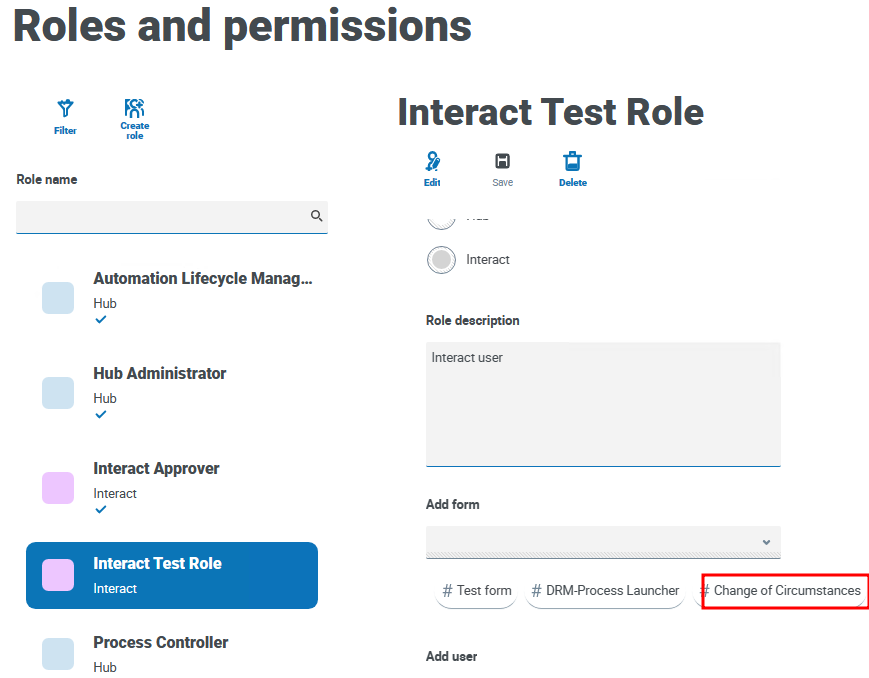This screenshot has height=678, width=869.
Task: Click the Test form tag
Action: coord(477,591)
